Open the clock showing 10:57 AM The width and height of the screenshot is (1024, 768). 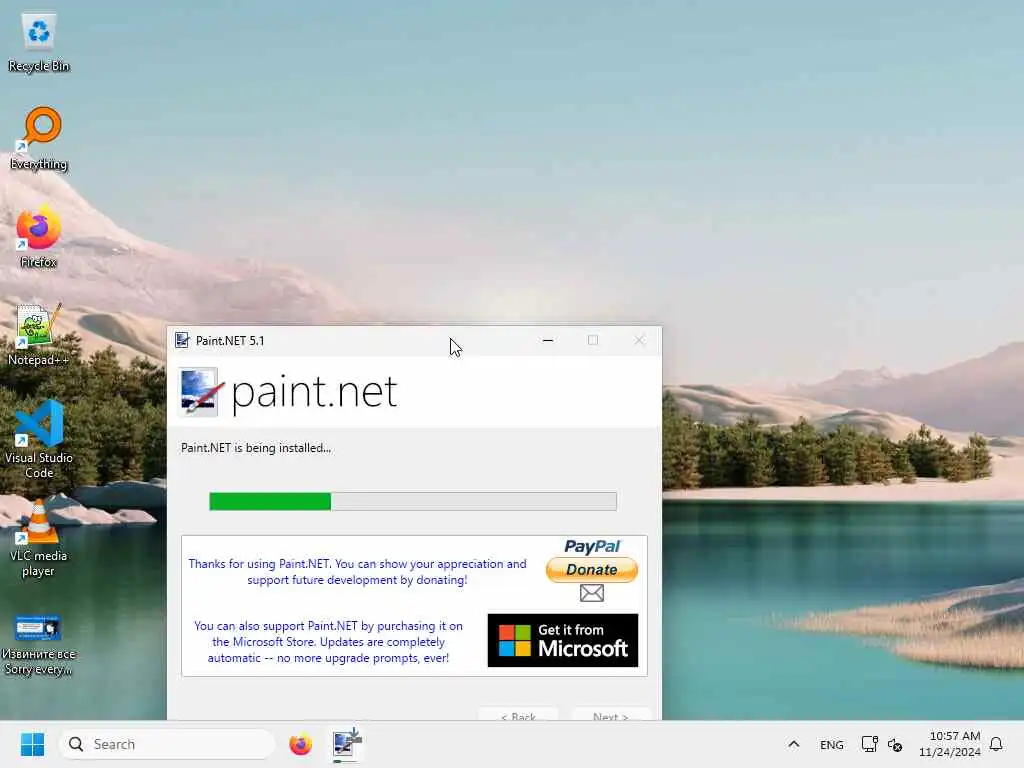tap(950, 744)
